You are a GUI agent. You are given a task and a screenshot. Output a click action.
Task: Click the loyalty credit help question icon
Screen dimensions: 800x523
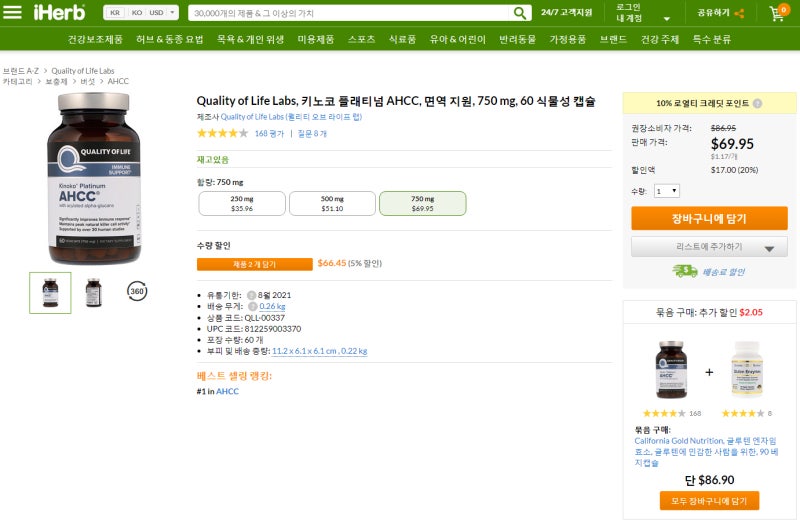[x=757, y=104]
